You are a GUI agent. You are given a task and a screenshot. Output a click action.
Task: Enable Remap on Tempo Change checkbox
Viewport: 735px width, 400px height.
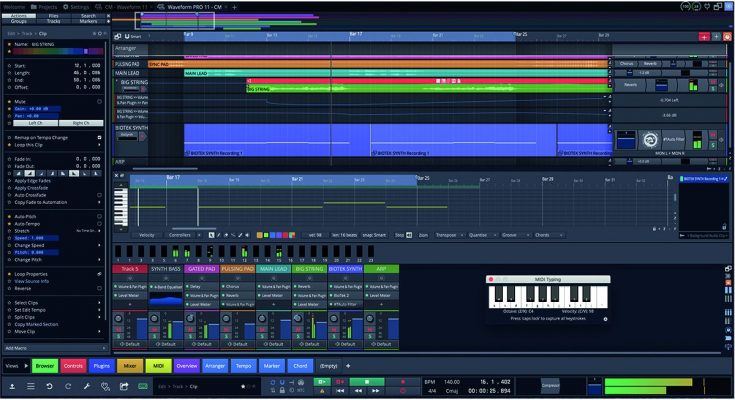(x=99, y=135)
